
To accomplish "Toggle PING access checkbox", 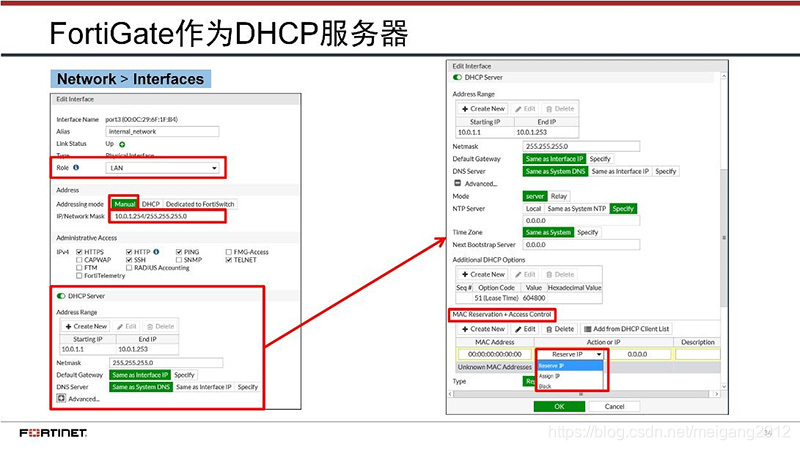I will [179, 252].
